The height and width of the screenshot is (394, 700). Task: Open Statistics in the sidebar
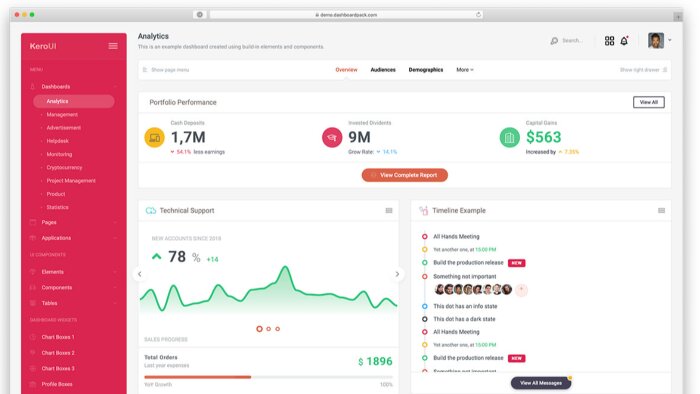click(58, 207)
